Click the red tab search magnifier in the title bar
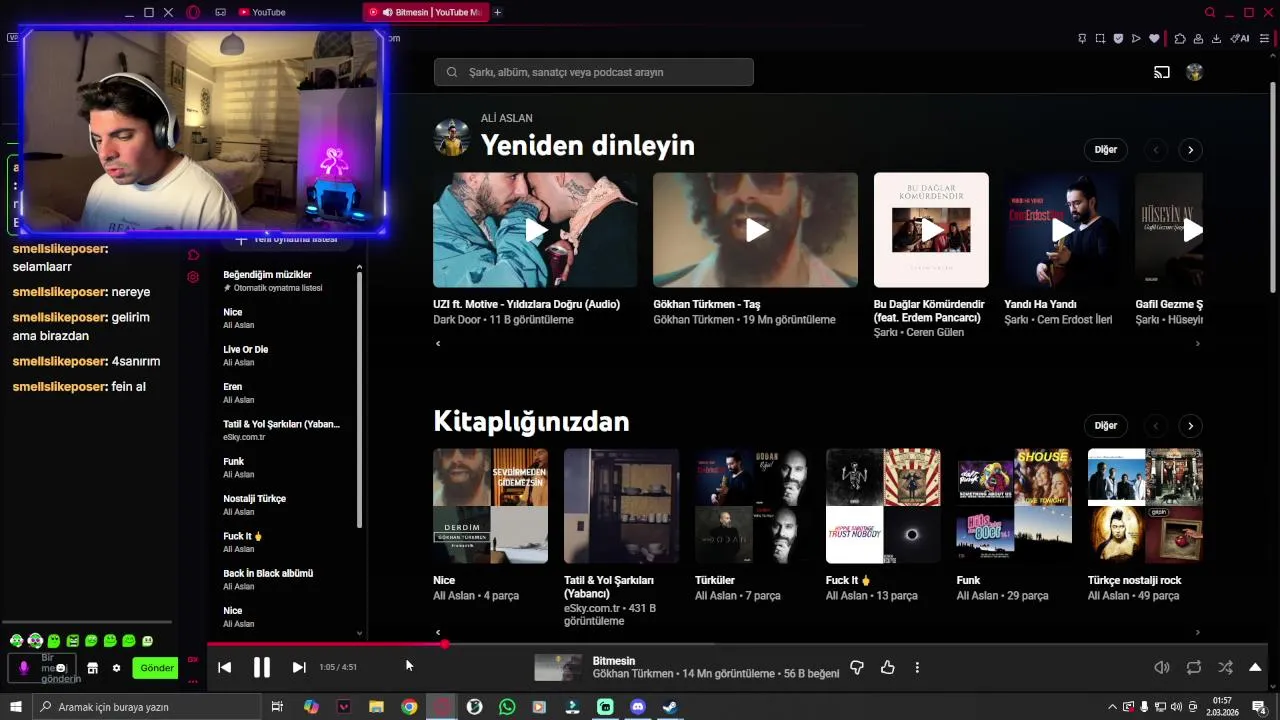Image resolution: width=1280 pixels, height=720 pixels. (1210, 12)
